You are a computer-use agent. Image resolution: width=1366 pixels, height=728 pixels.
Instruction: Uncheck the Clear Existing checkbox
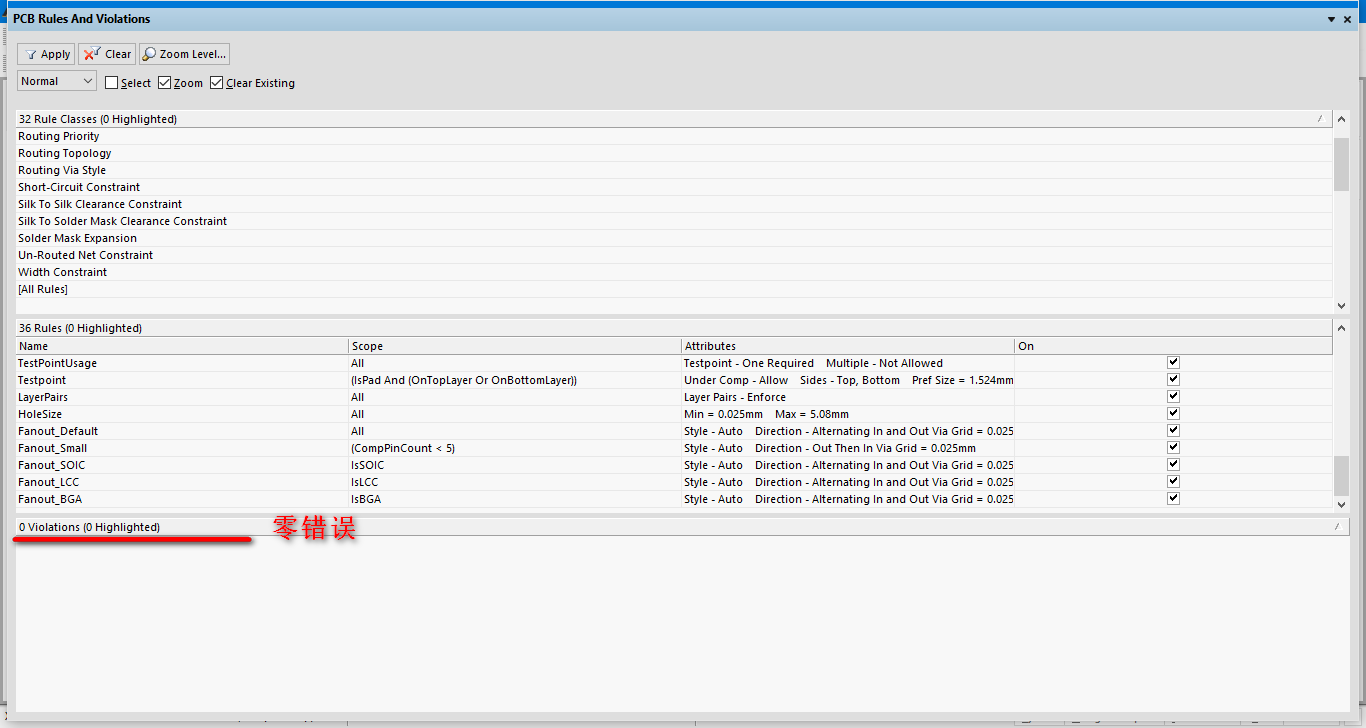[217, 83]
